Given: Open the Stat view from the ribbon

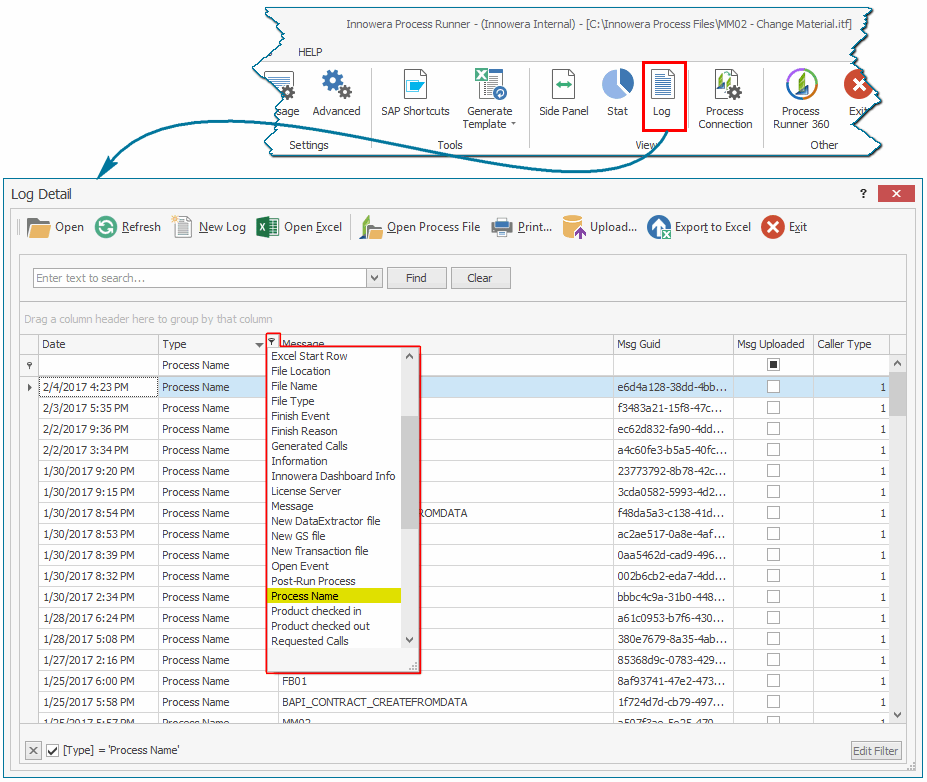Looking at the screenshot, I should (617, 87).
